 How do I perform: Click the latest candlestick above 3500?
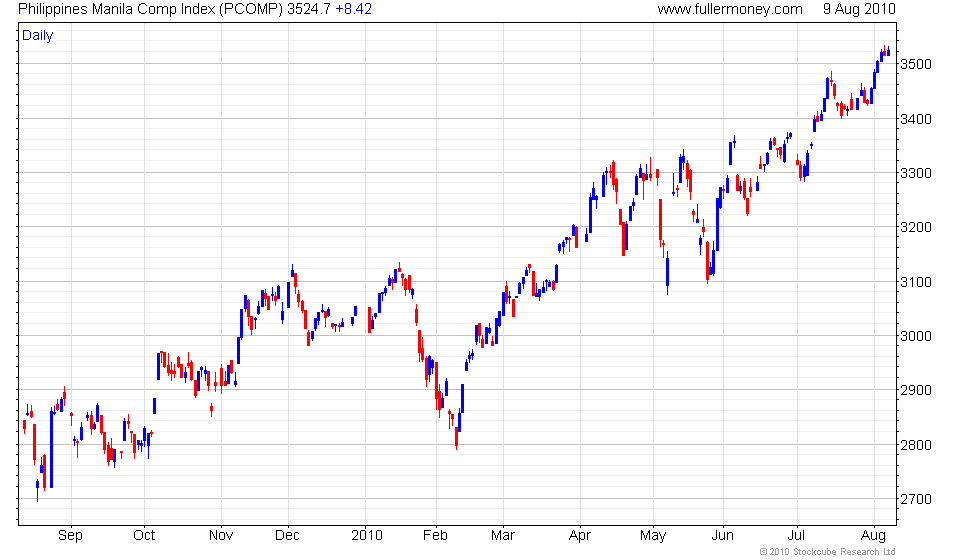(889, 51)
